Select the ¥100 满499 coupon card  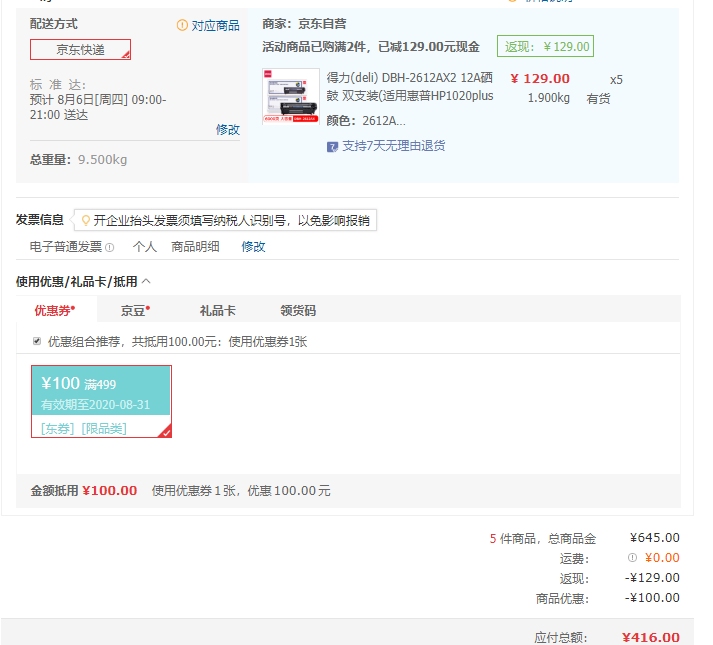click(x=101, y=401)
